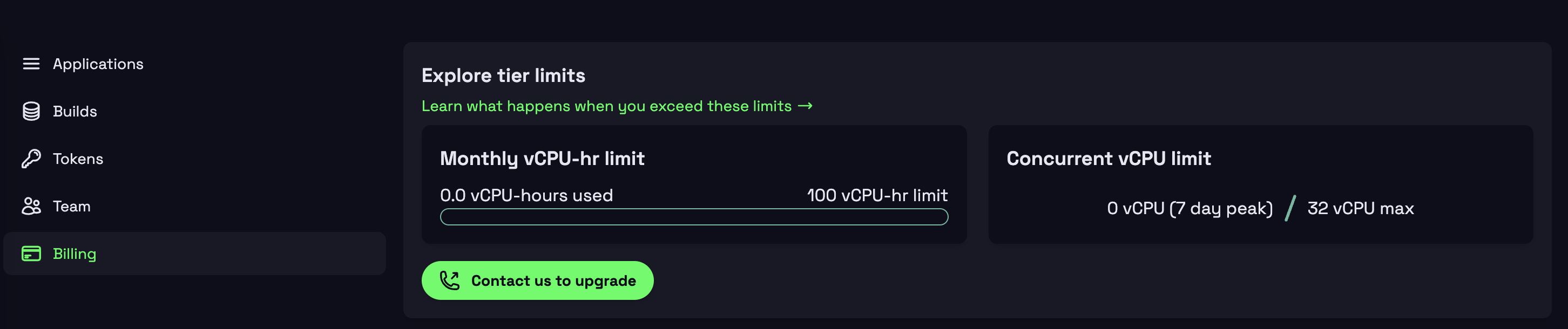The width and height of the screenshot is (1568, 329).
Task: Click the Concurrent vCPU limit card title
Action: (1109, 159)
